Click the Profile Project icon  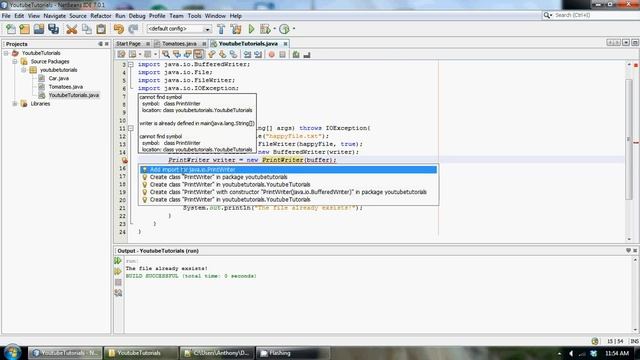[284, 29]
